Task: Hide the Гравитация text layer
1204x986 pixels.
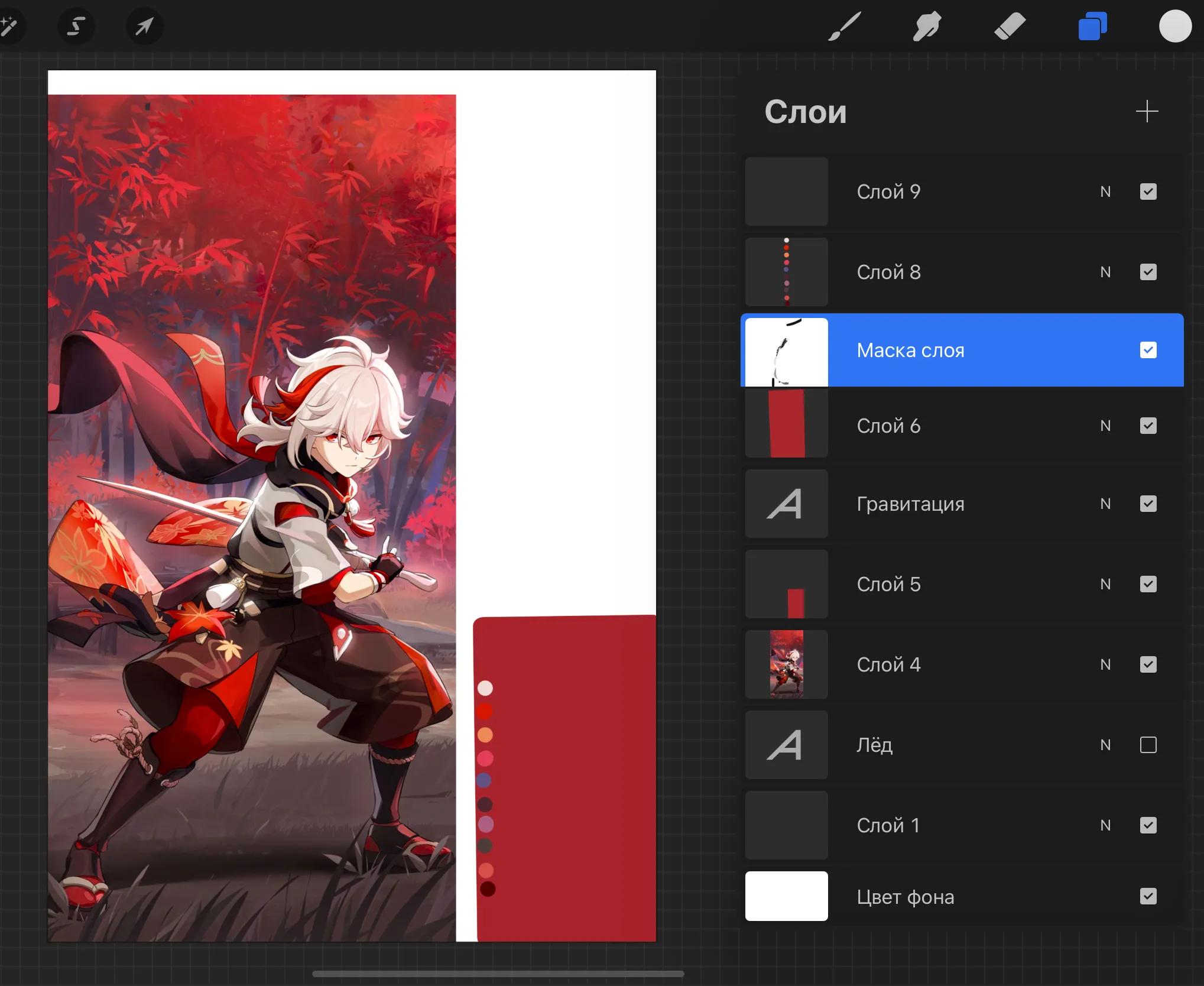Action: (x=1148, y=504)
